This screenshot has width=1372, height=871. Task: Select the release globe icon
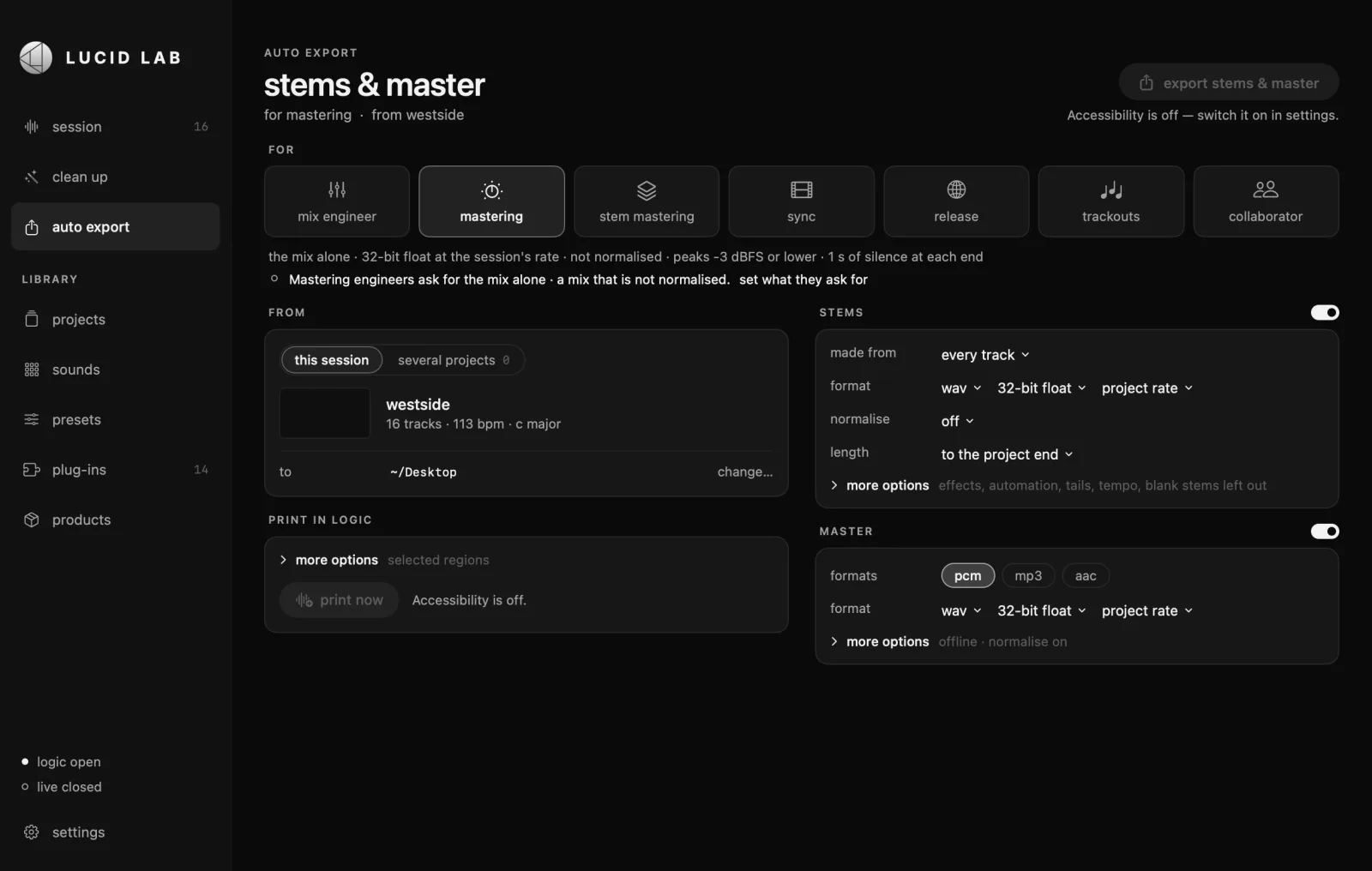point(956,189)
